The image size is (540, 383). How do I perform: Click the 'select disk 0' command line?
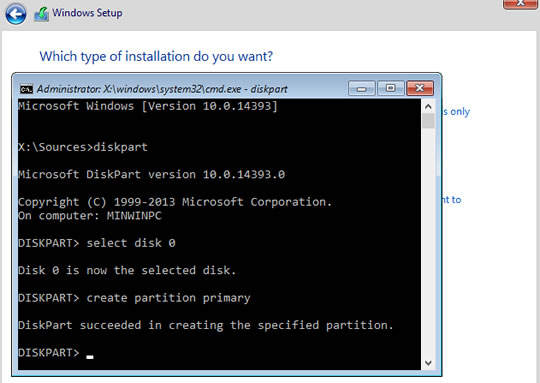click(x=97, y=243)
